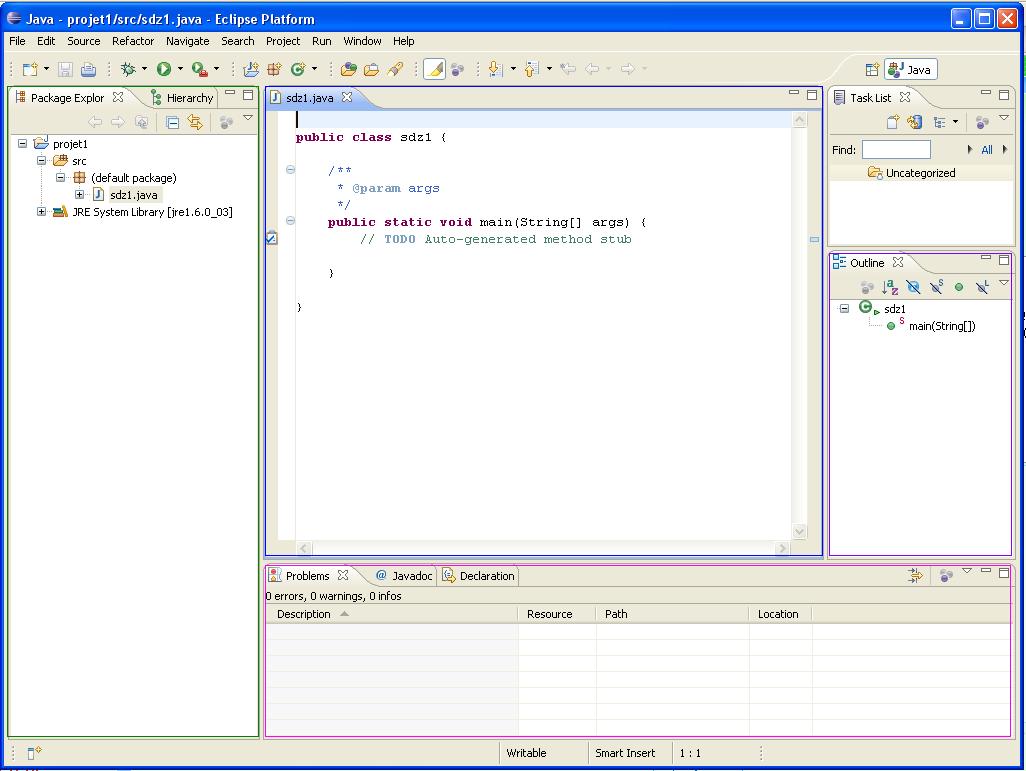Toggle Hide Non-Public Members in Outline toolbar

pyautogui.click(x=959, y=287)
